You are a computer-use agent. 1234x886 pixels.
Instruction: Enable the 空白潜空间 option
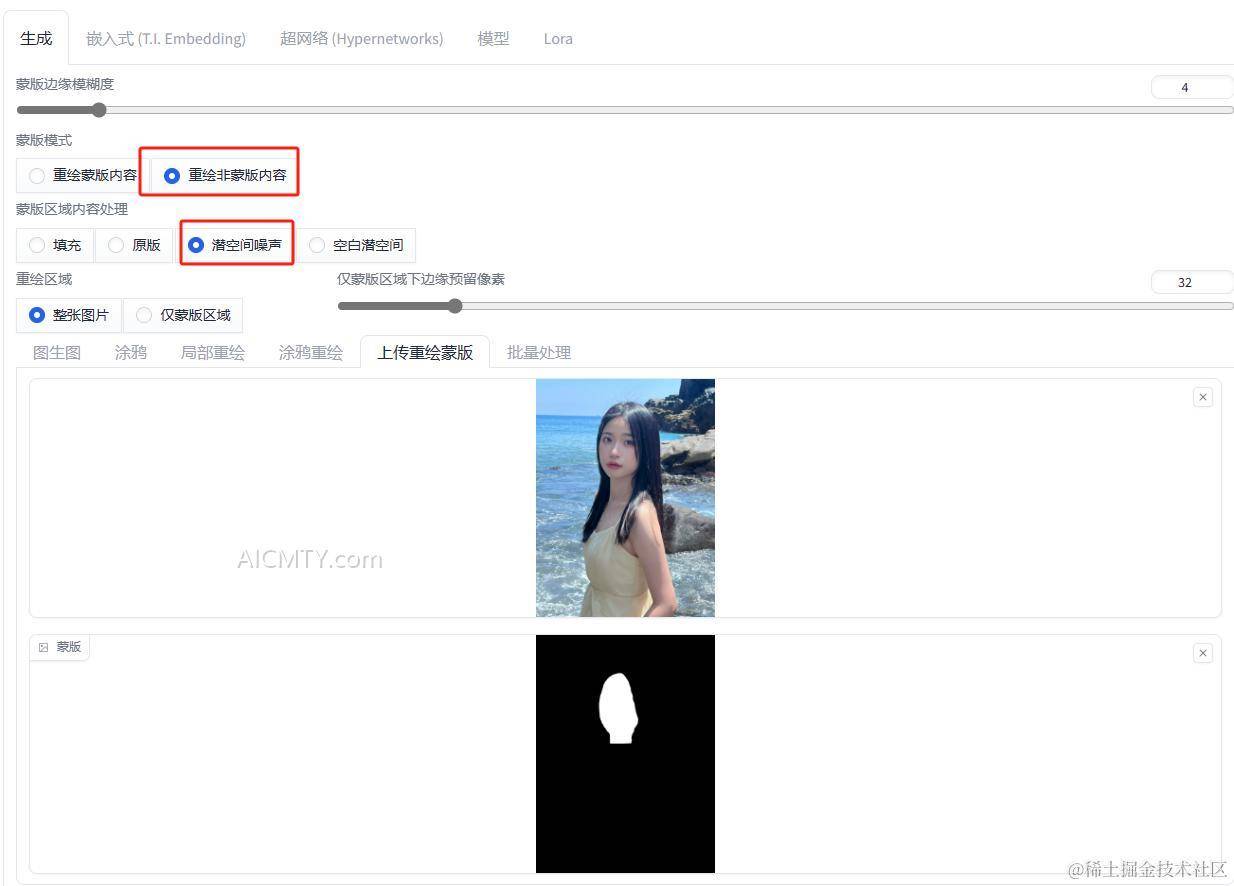[x=317, y=244]
